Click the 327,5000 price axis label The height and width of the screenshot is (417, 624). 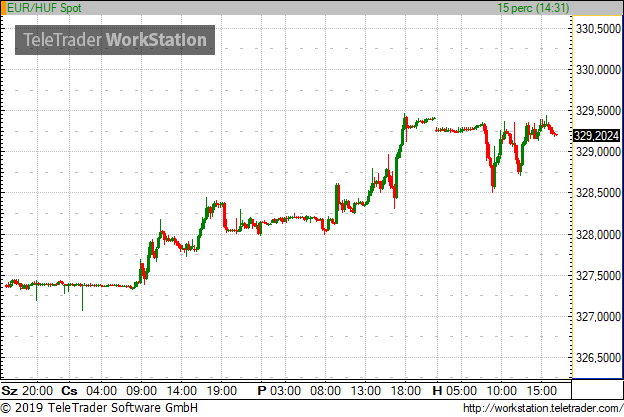598,275
